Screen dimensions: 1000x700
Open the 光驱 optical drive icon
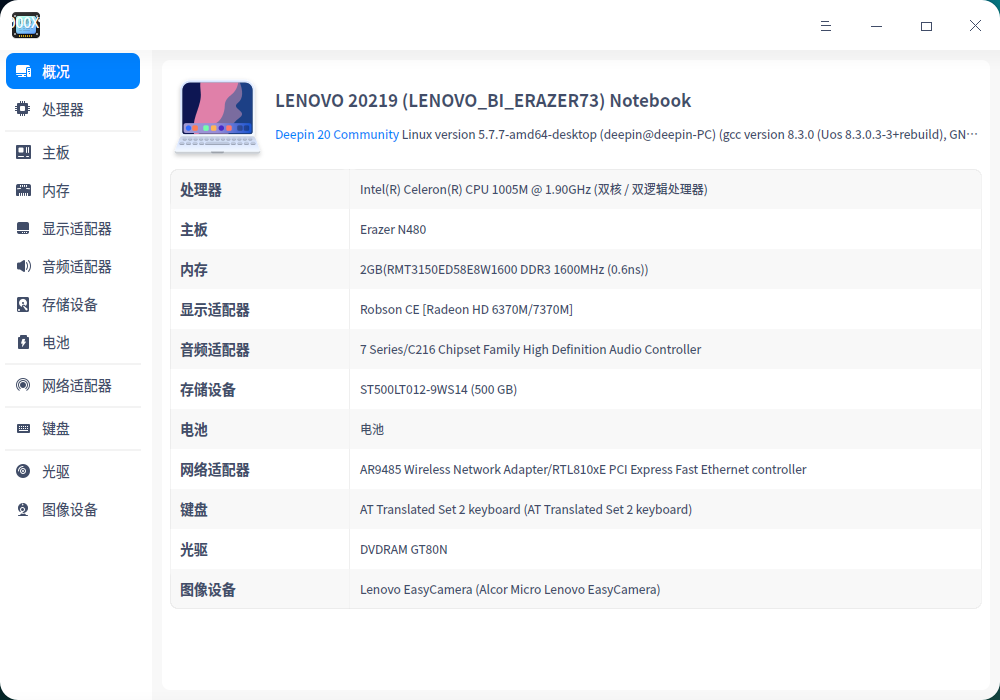tap(22, 471)
